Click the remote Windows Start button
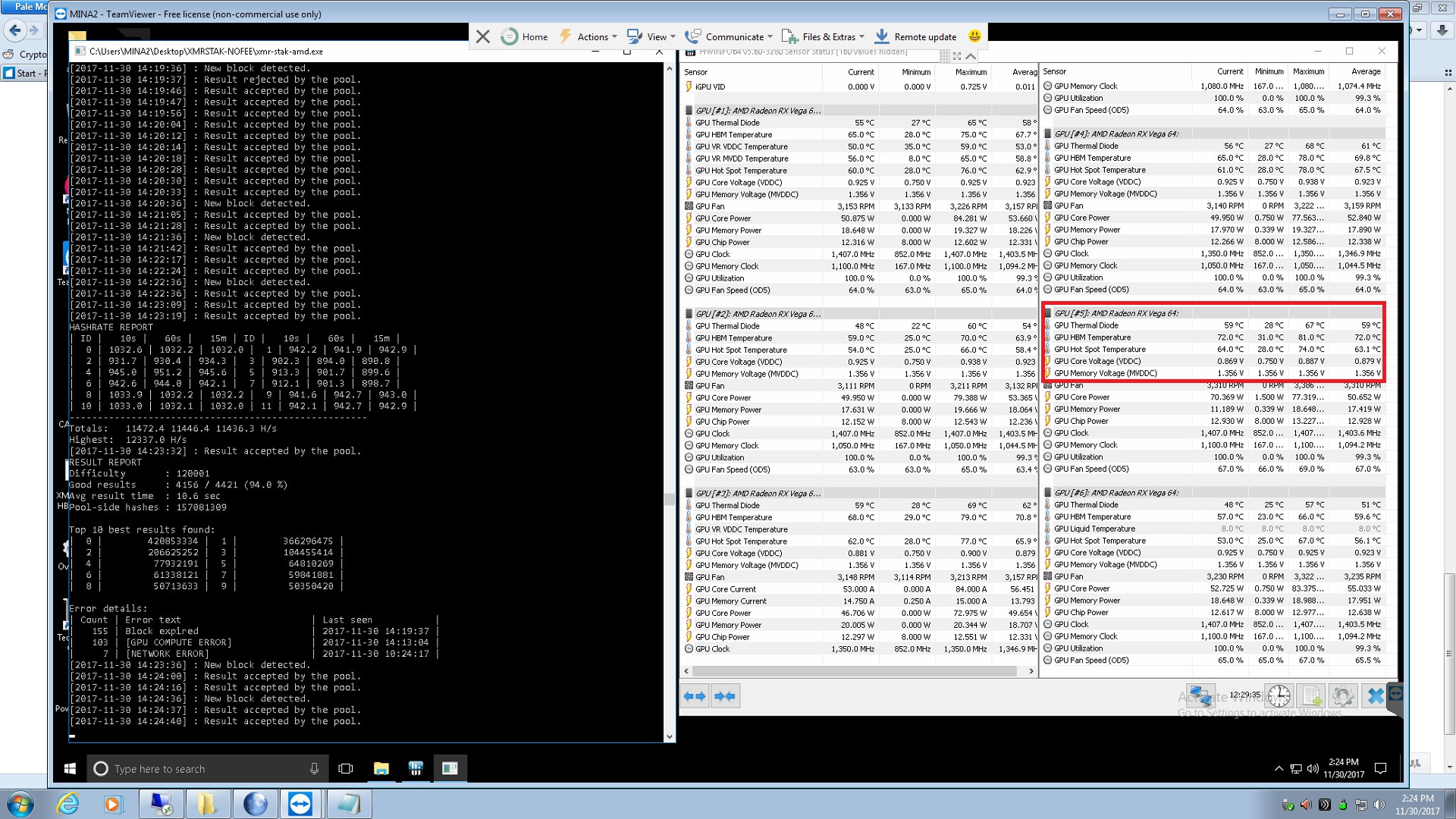Image resolution: width=1456 pixels, height=819 pixels. (70, 768)
